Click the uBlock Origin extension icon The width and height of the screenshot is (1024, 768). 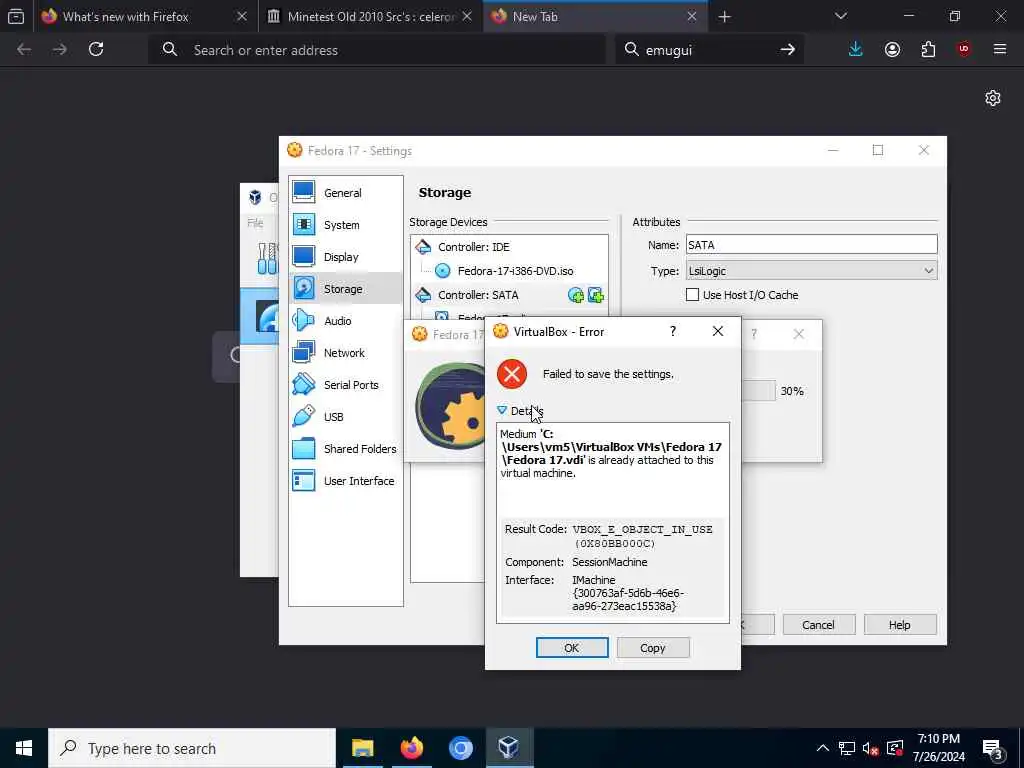[964, 49]
